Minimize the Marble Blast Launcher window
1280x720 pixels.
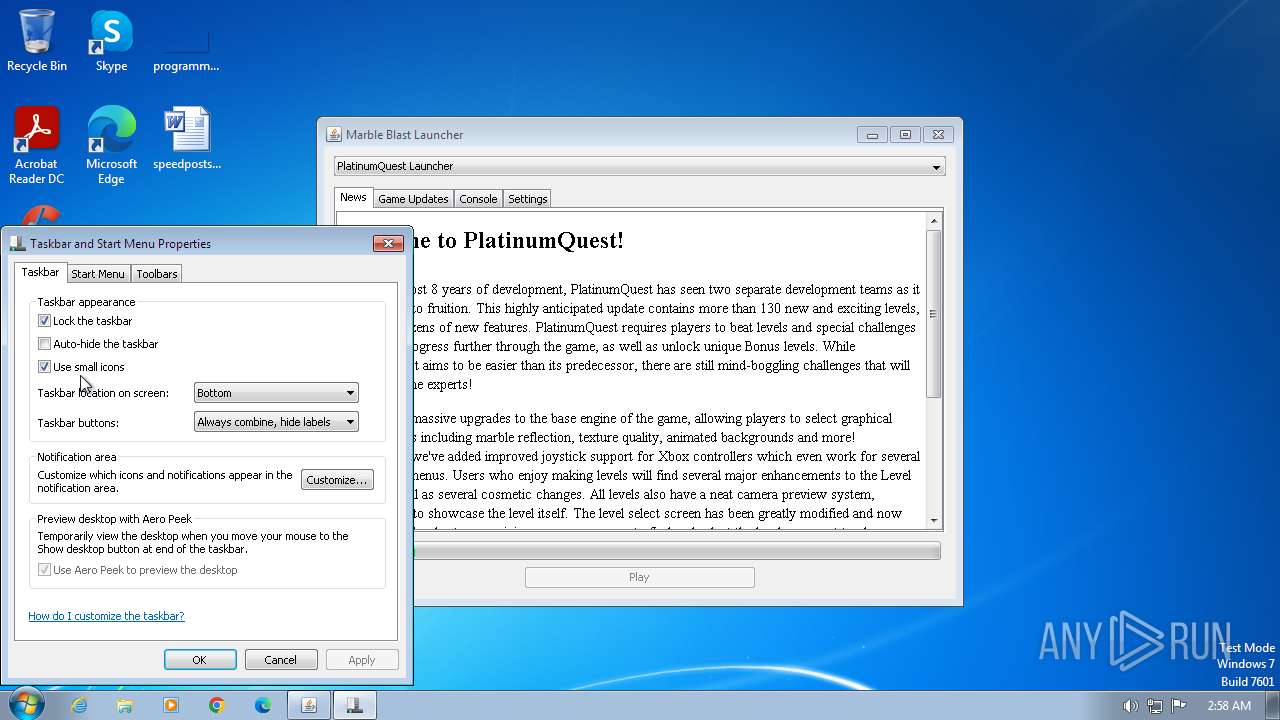[872, 135]
